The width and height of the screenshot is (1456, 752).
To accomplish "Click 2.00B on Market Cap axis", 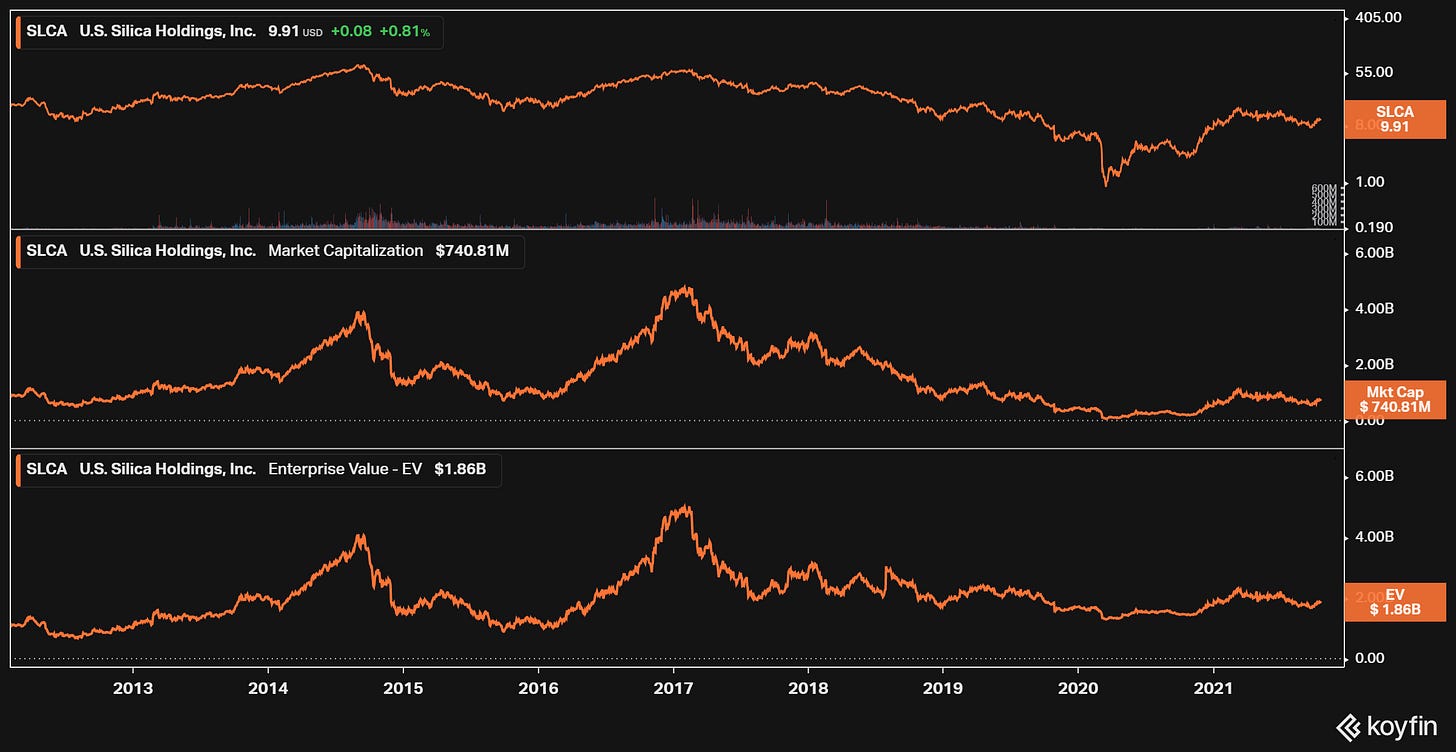I will [1376, 365].
